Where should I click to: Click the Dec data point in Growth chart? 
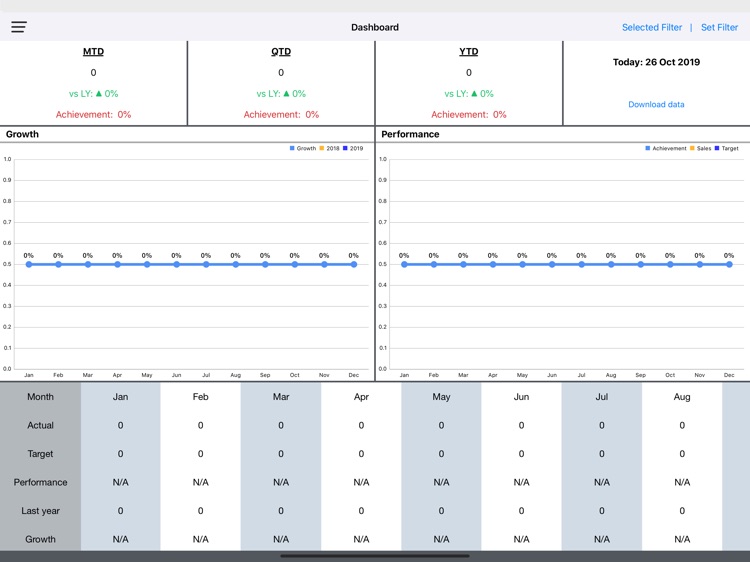coord(353,264)
